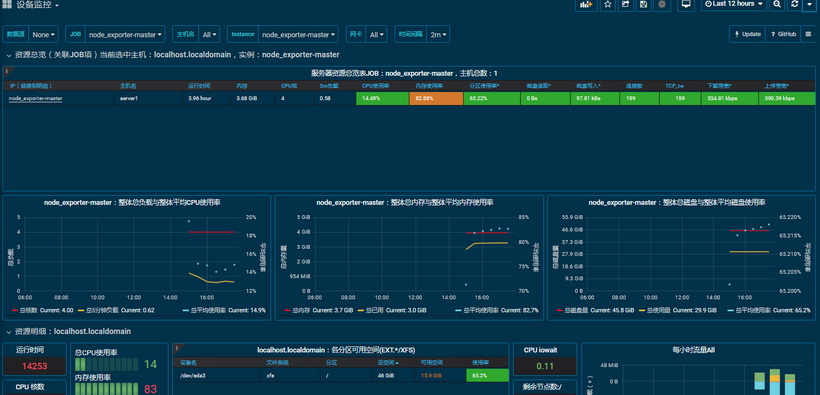Open the refresh interval dropdown arrow
The image size is (820, 395).
[x=810, y=4]
